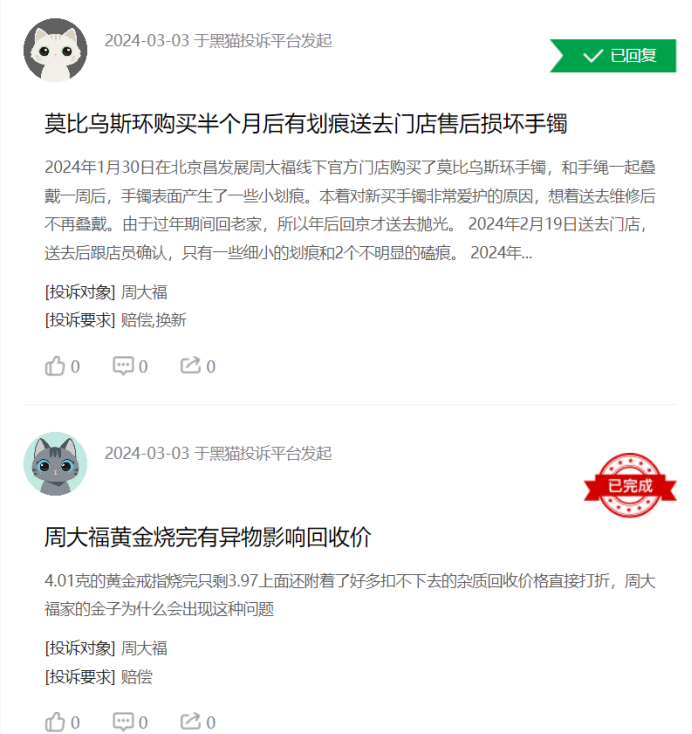Like the 莫比乌斯环 complaint post
This screenshot has width=692, height=734.
62,366
